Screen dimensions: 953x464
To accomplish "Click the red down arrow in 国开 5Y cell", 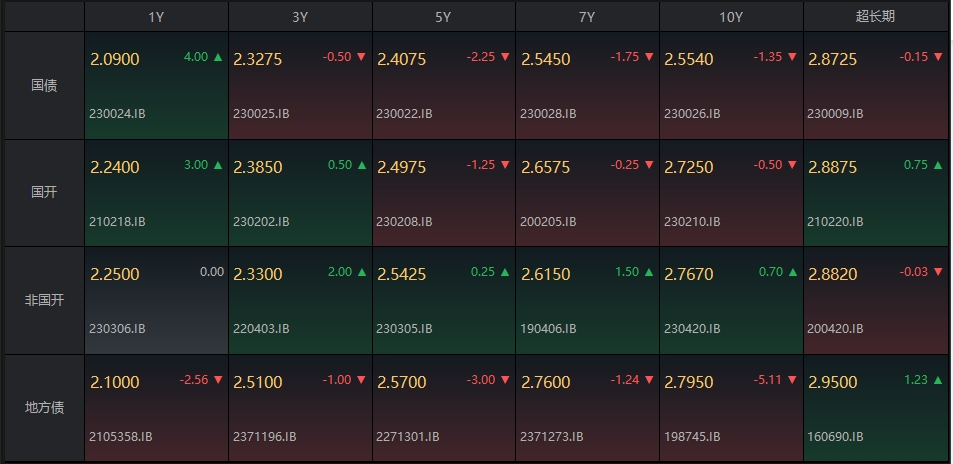I will (506, 165).
